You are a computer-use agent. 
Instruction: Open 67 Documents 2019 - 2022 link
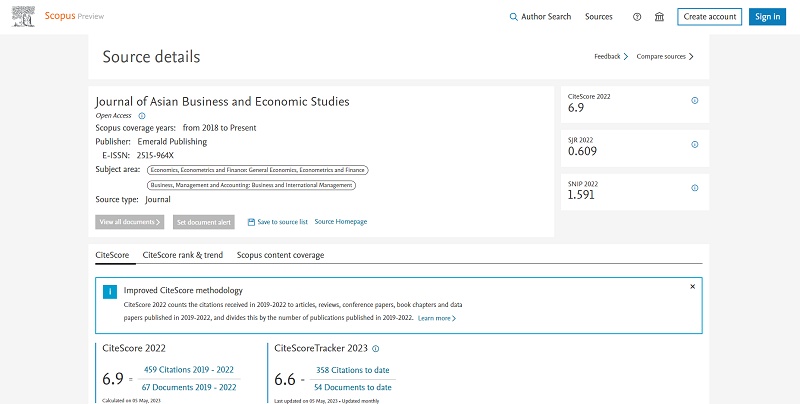[189, 387]
